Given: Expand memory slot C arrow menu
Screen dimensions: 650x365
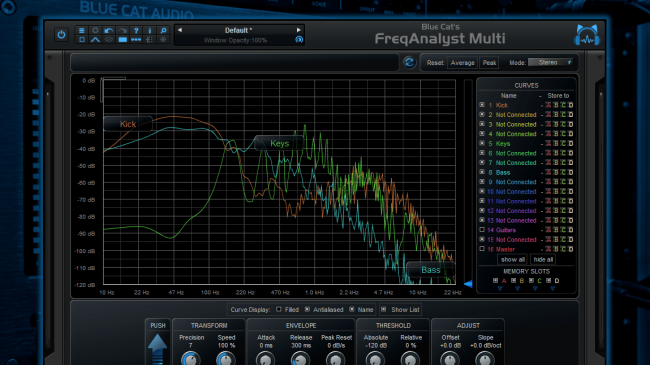Looking at the screenshot, I should [x=535, y=288].
